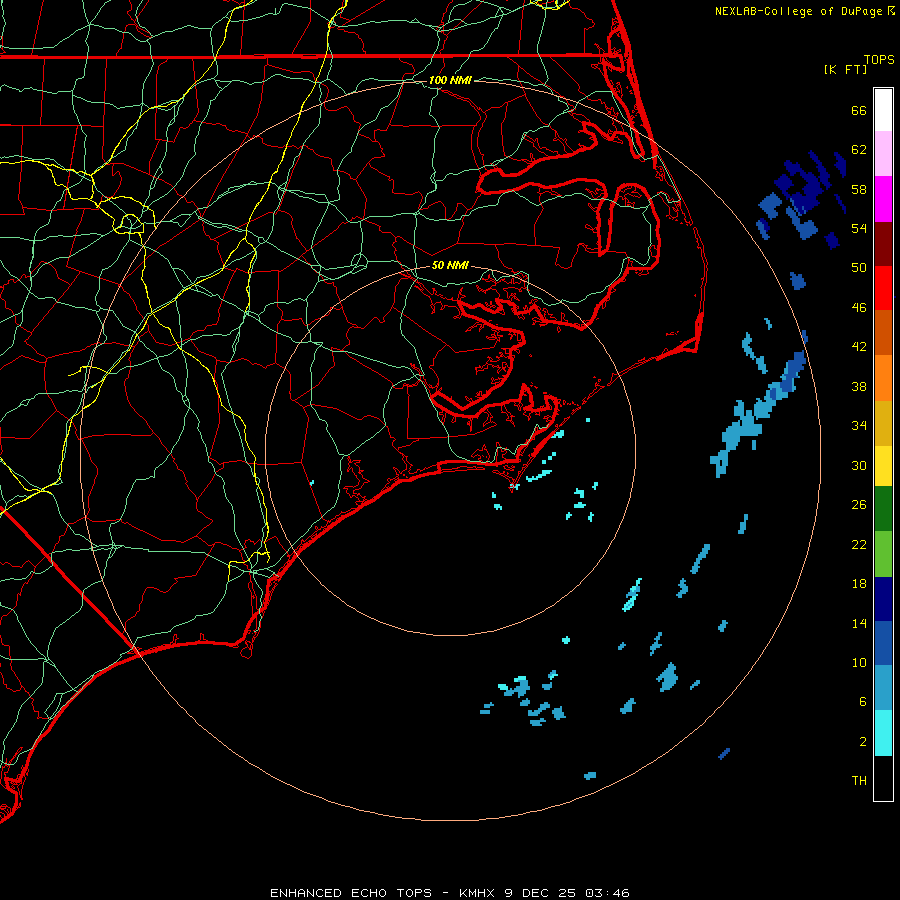
Task: Click the light green 26 kft legend swatch
Action: 883,554
